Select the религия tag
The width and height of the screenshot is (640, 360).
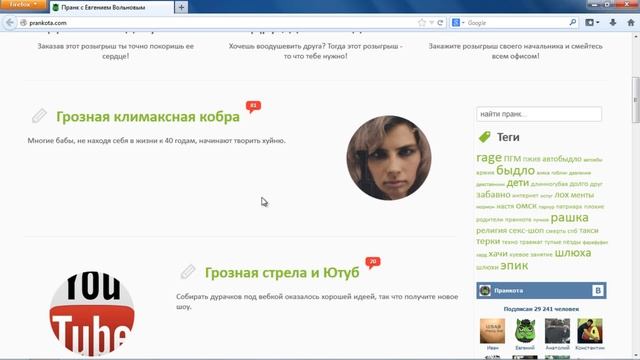pos(491,231)
